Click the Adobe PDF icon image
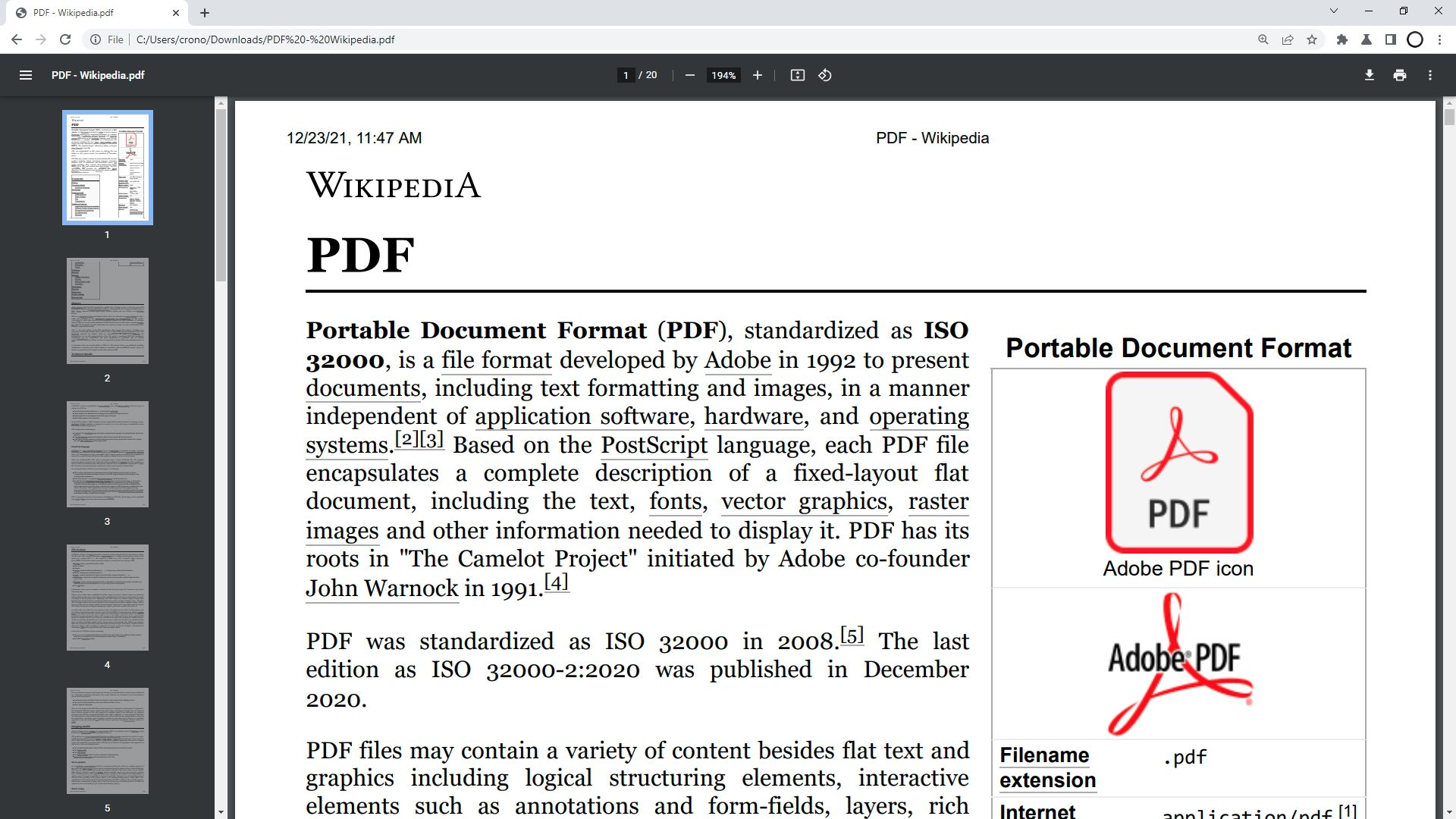1456x819 pixels. (x=1178, y=463)
